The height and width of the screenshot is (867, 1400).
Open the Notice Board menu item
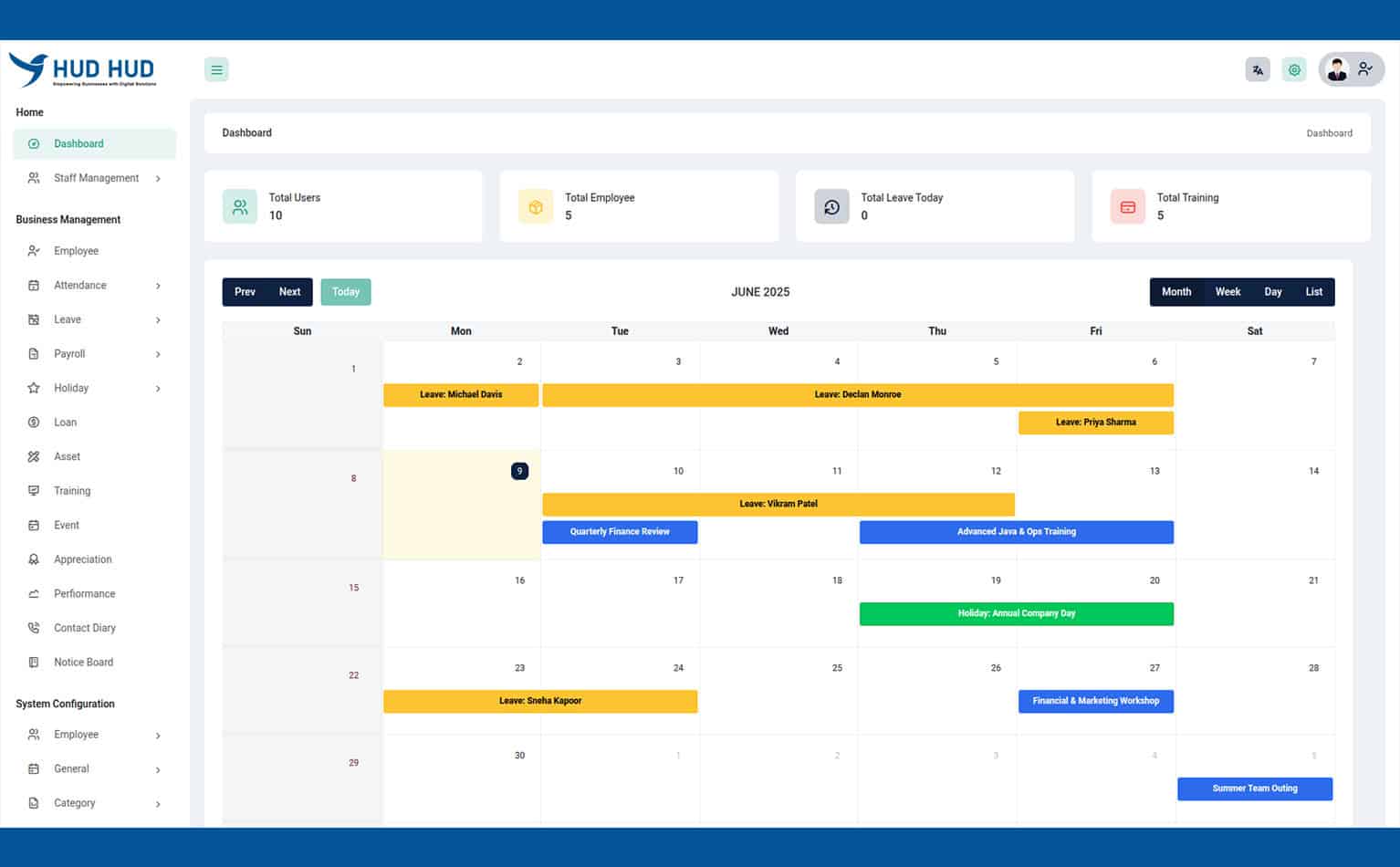pos(83,663)
